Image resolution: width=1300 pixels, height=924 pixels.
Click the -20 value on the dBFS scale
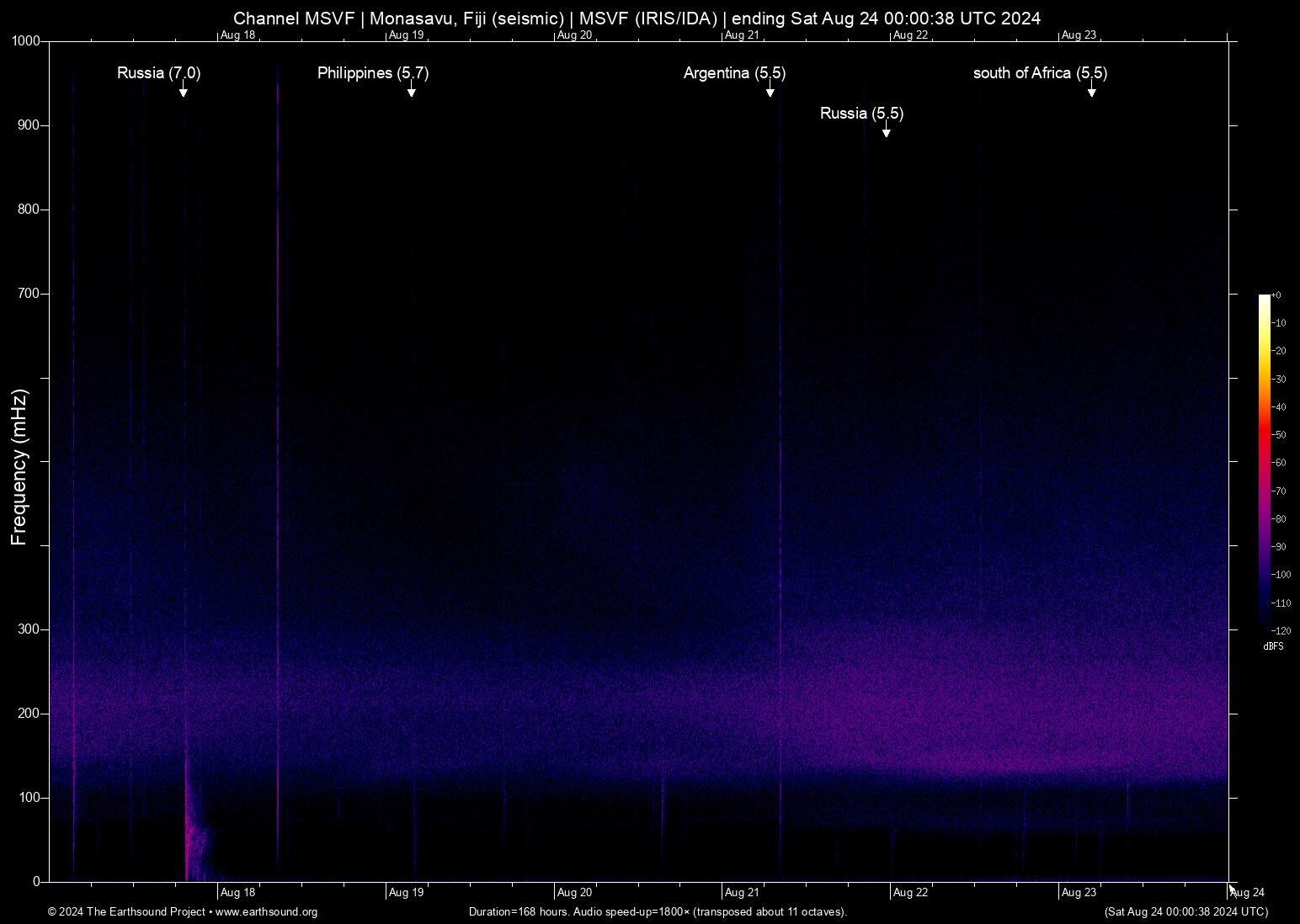tap(1278, 351)
